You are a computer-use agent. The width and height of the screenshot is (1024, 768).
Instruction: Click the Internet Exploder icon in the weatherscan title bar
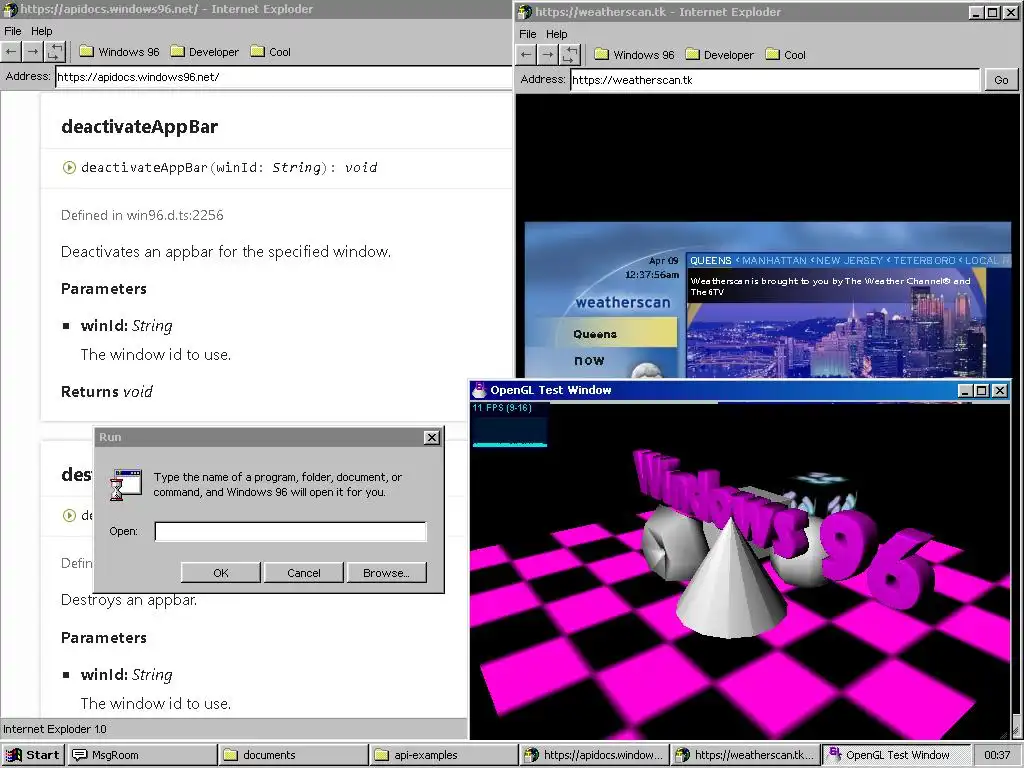point(525,12)
